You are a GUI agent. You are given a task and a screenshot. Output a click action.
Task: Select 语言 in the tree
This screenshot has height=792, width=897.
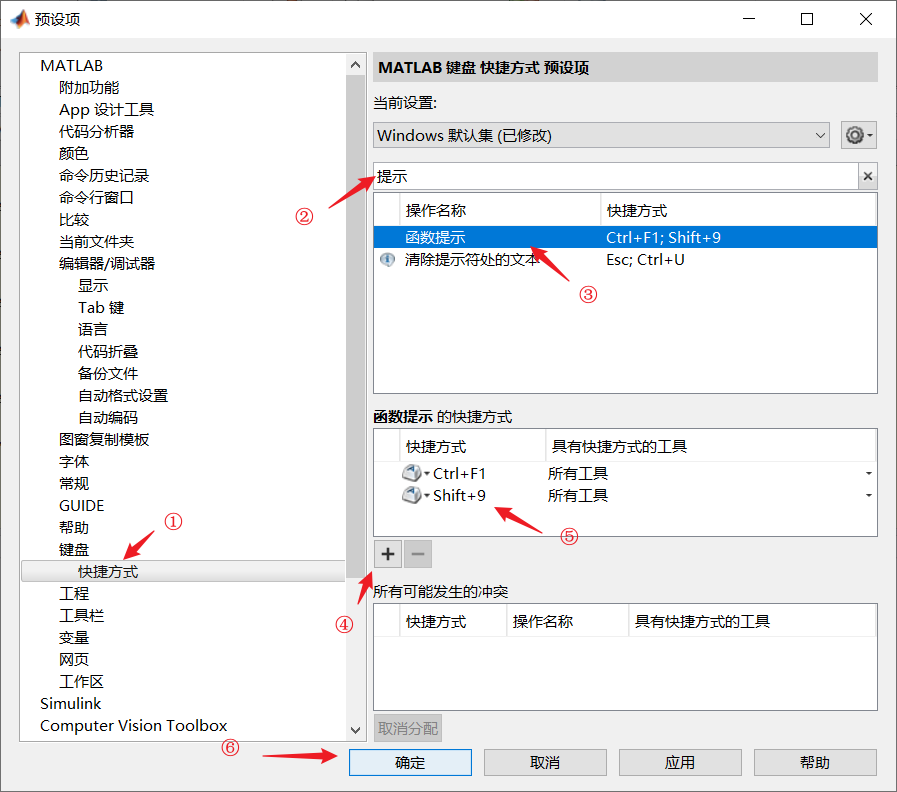coord(93,330)
